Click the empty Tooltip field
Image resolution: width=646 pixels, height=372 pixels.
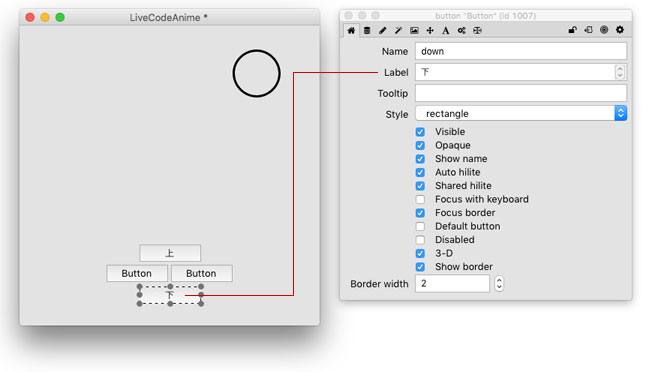[x=521, y=93]
